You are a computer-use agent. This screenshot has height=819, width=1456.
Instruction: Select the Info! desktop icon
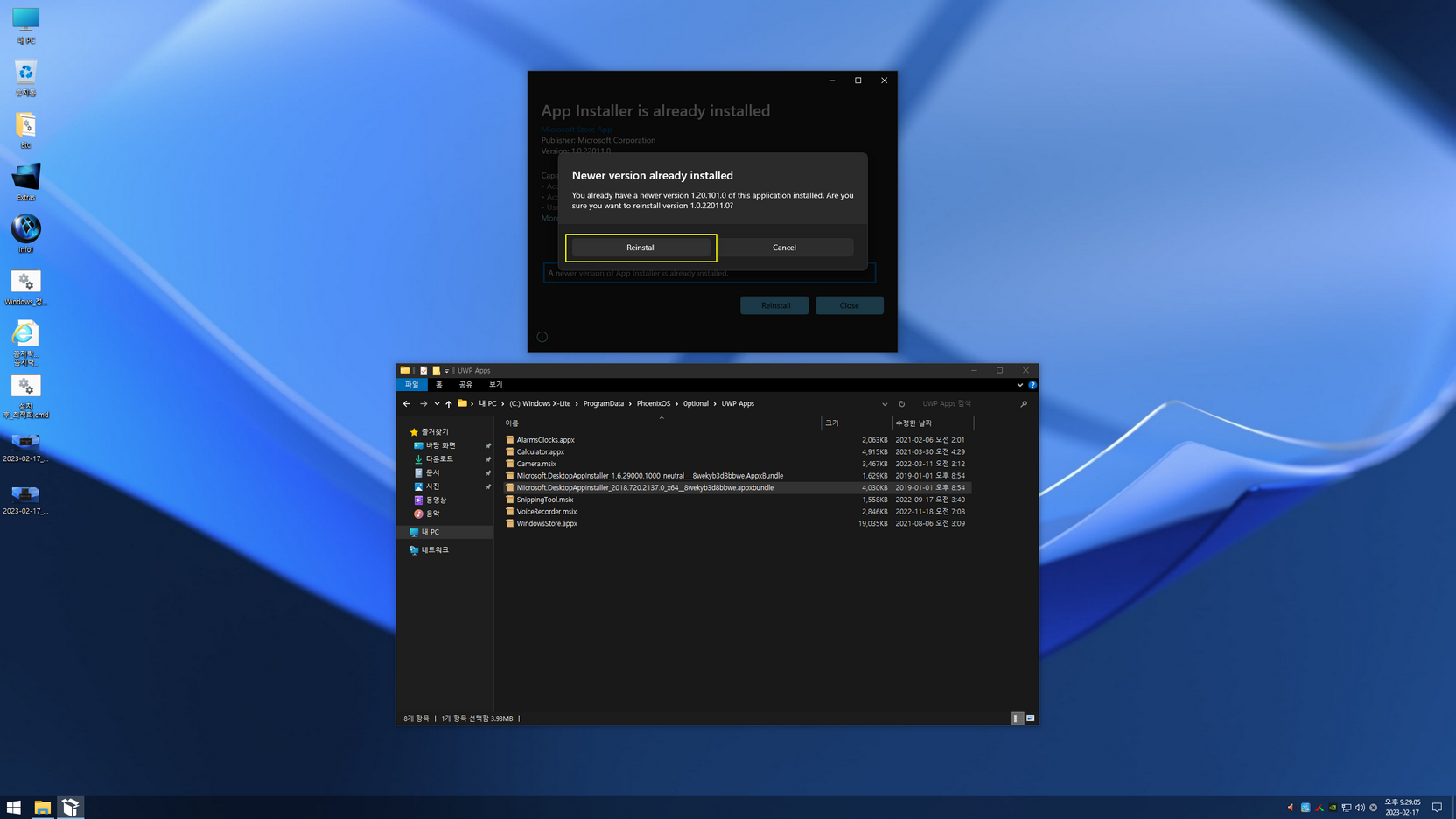[x=25, y=234]
